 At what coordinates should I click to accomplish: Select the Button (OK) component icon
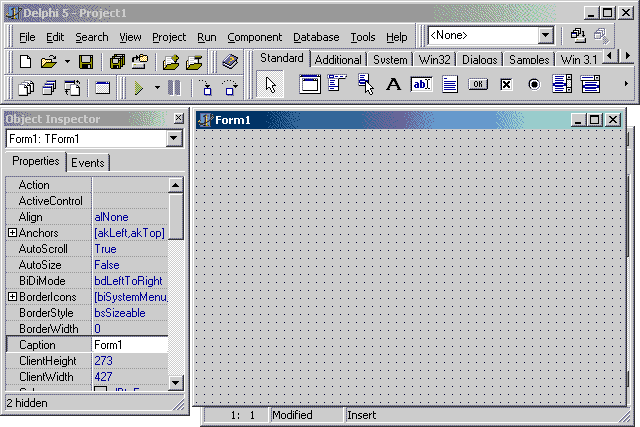click(x=478, y=85)
